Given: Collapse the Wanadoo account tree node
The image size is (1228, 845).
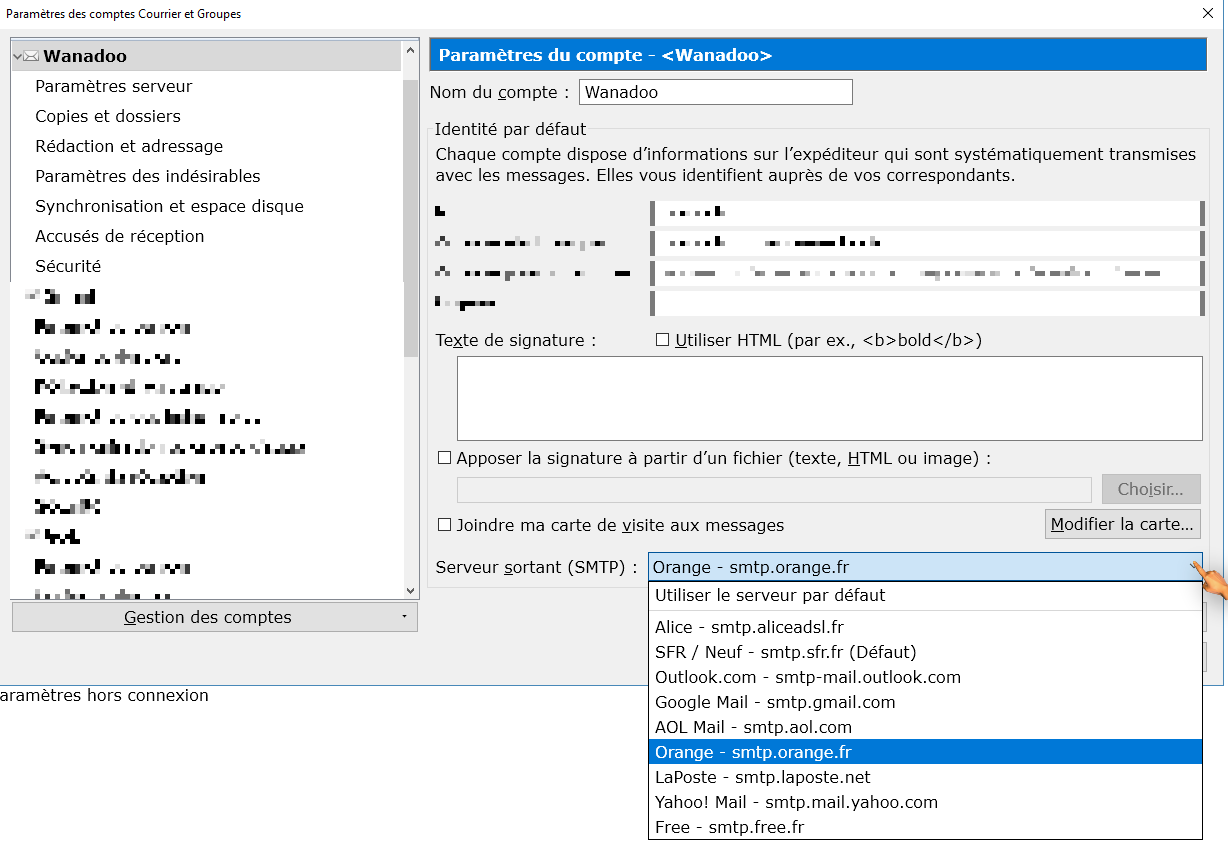Looking at the screenshot, I should [x=17, y=56].
